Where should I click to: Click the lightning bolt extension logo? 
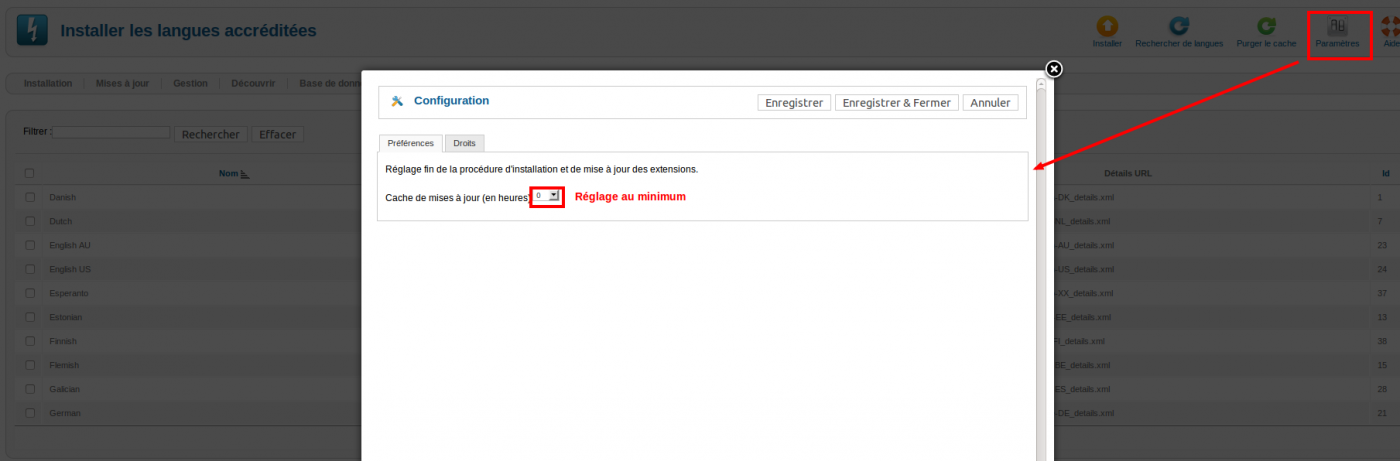pyautogui.click(x=32, y=31)
